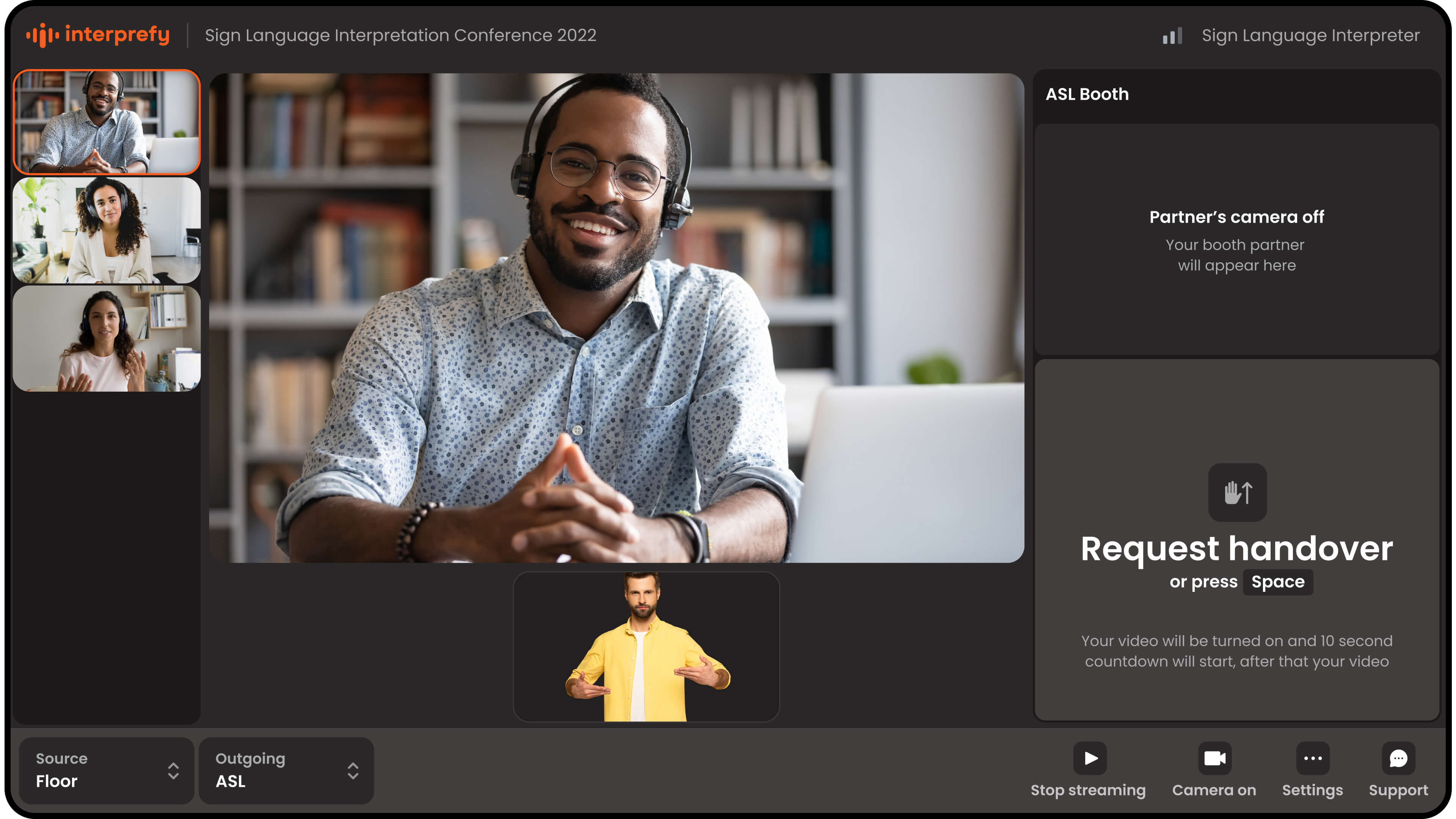
Task: Click the Sign Language Interpreter role label
Action: click(x=1310, y=36)
